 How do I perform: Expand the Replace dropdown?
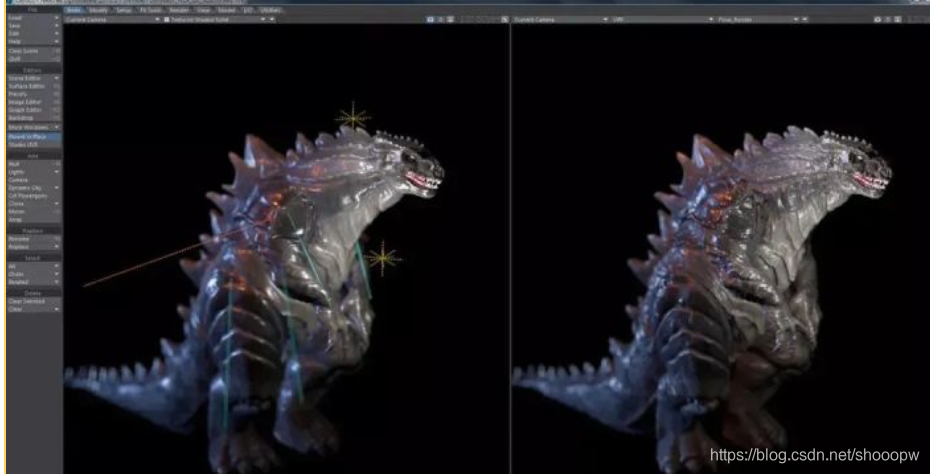34,246
